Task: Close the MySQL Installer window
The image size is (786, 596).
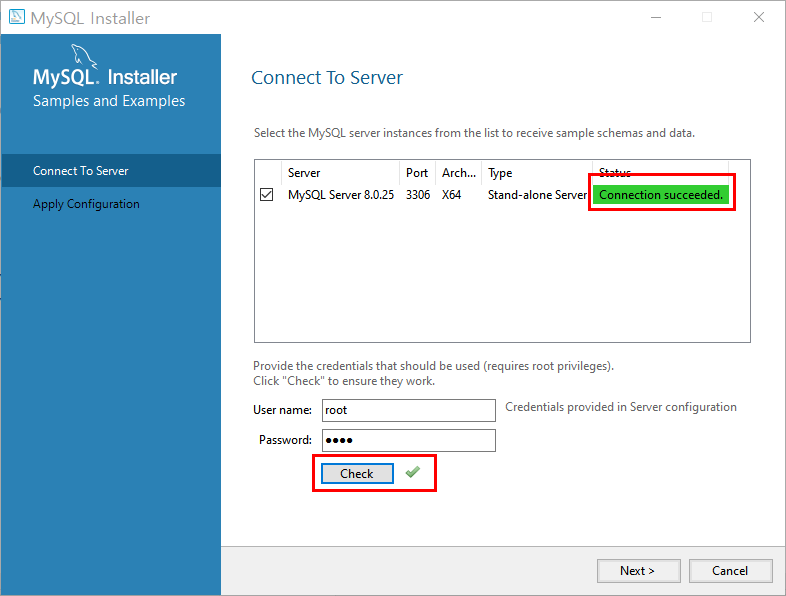Action: pos(759,18)
